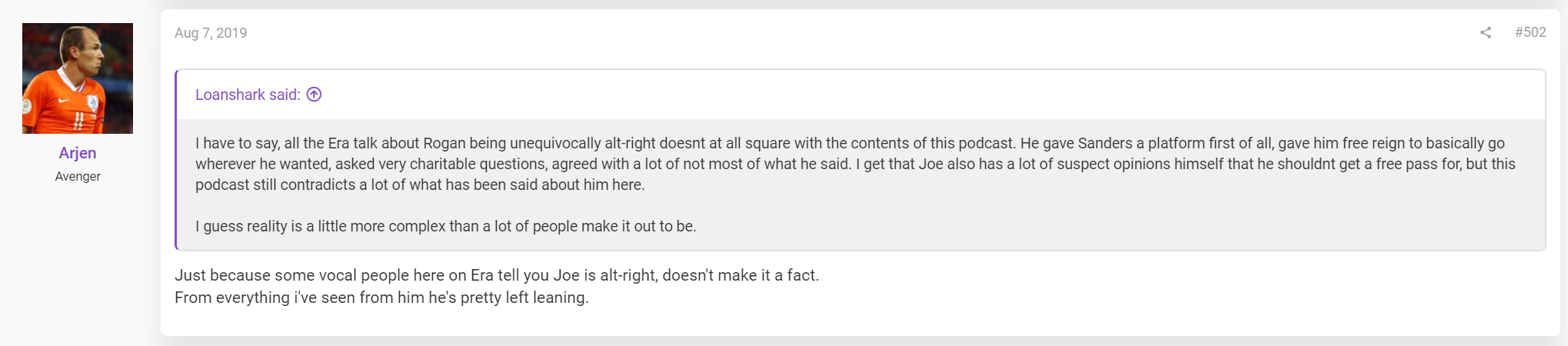Open Arjen's avatar picture
The image size is (1568, 346).
coord(78,78)
